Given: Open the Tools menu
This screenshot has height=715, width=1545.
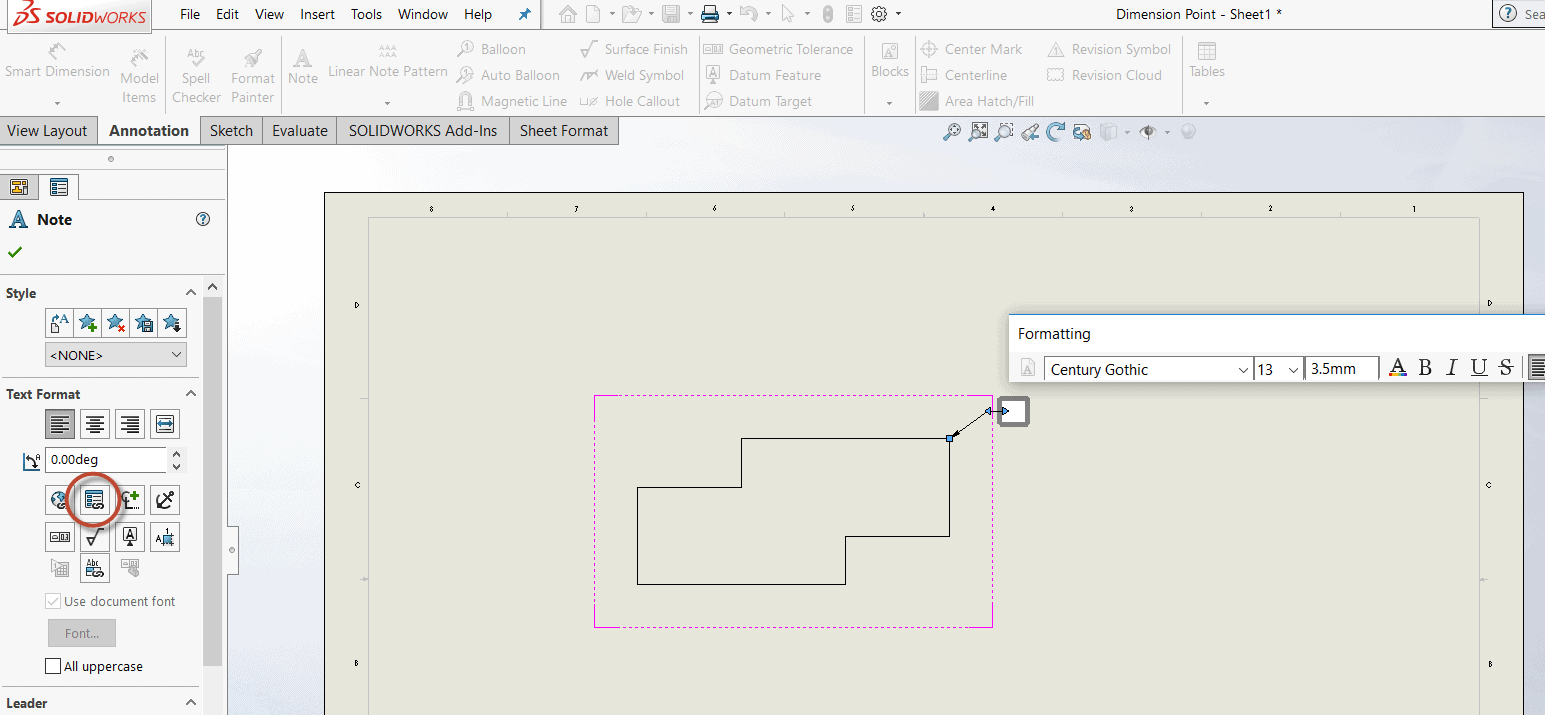Looking at the screenshot, I should coord(367,14).
